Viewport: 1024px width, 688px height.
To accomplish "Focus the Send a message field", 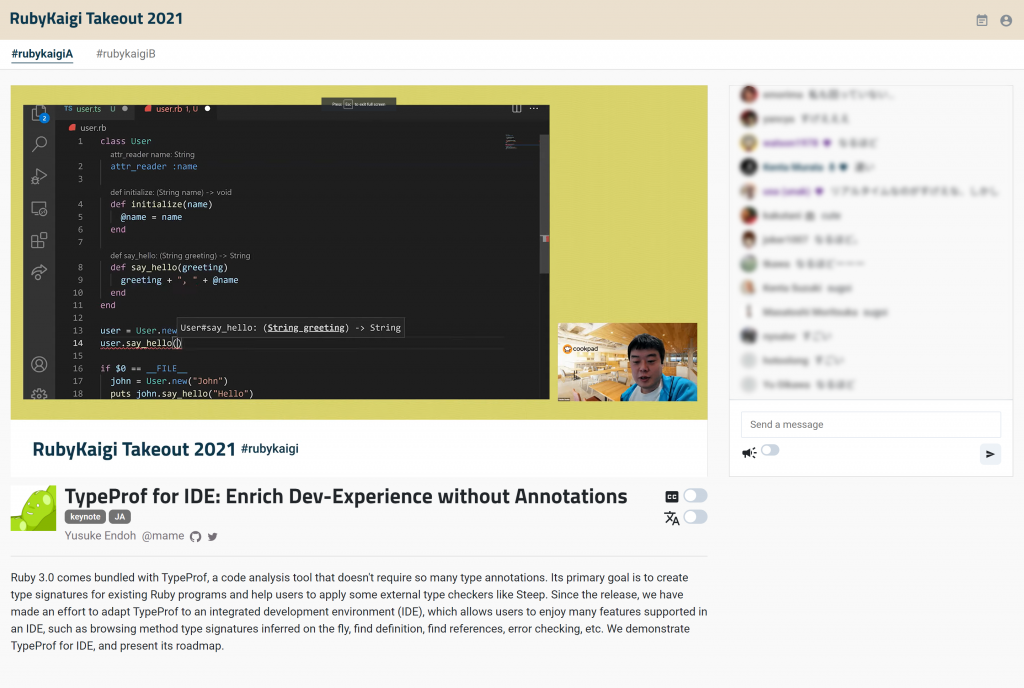I will tap(871, 424).
